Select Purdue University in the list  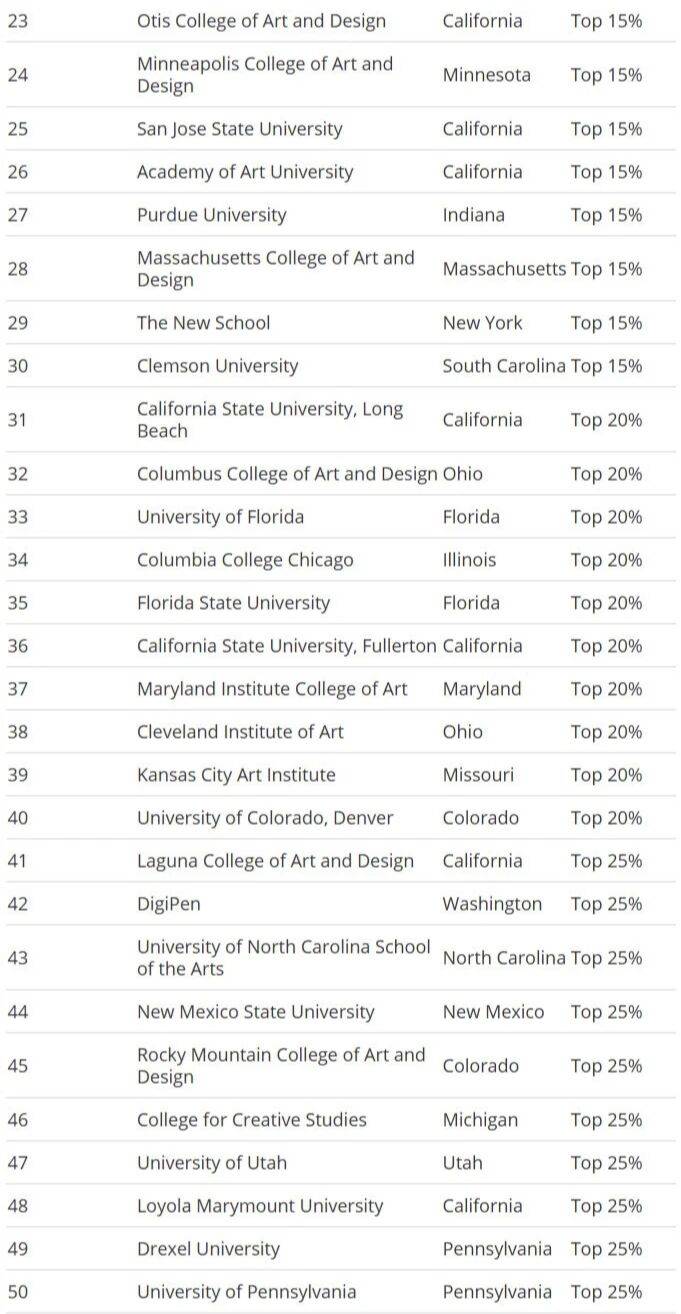pos(211,215)
